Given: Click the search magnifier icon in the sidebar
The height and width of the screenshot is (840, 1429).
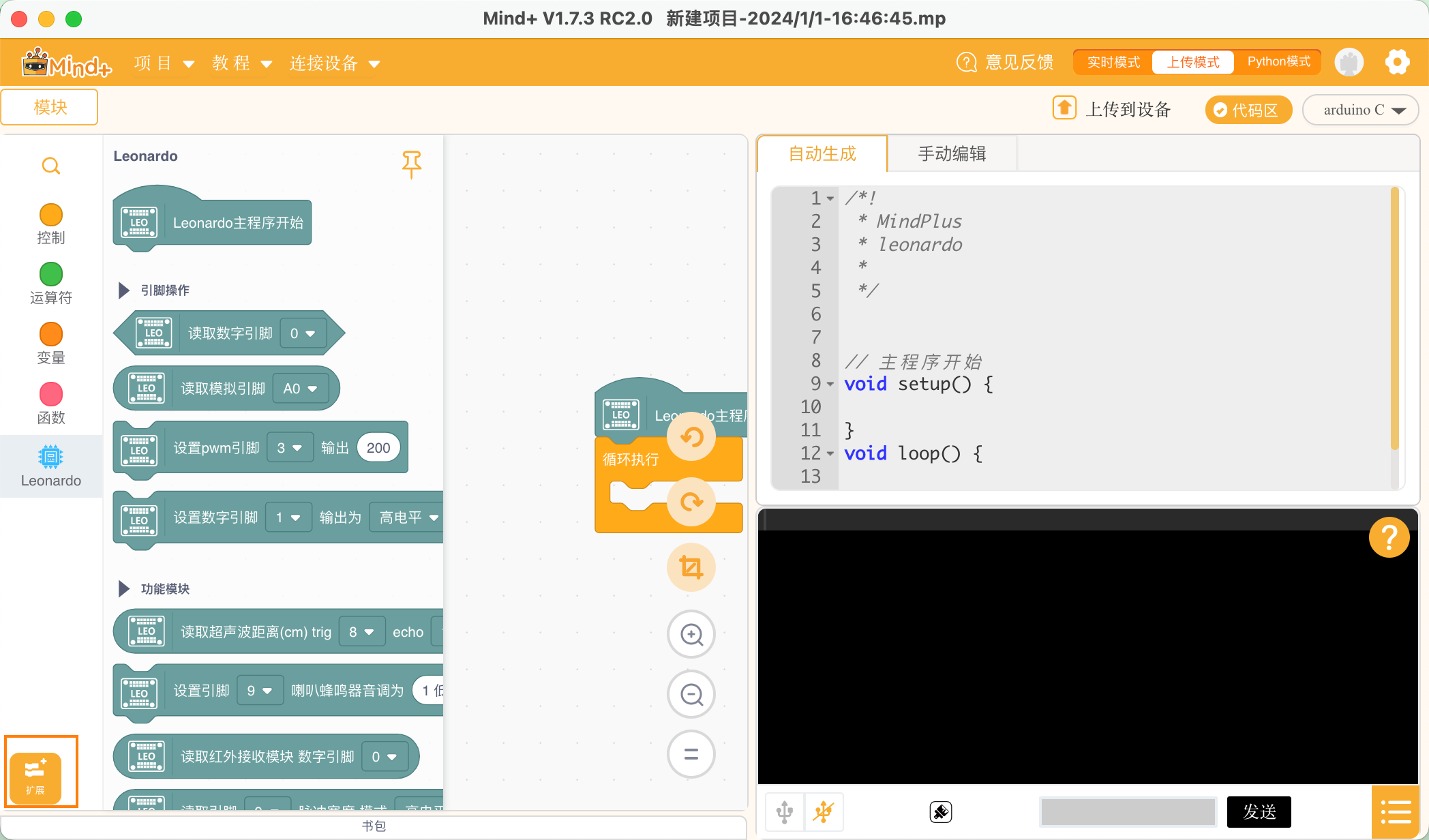Looking at the screenshot, I should (51, 166).
